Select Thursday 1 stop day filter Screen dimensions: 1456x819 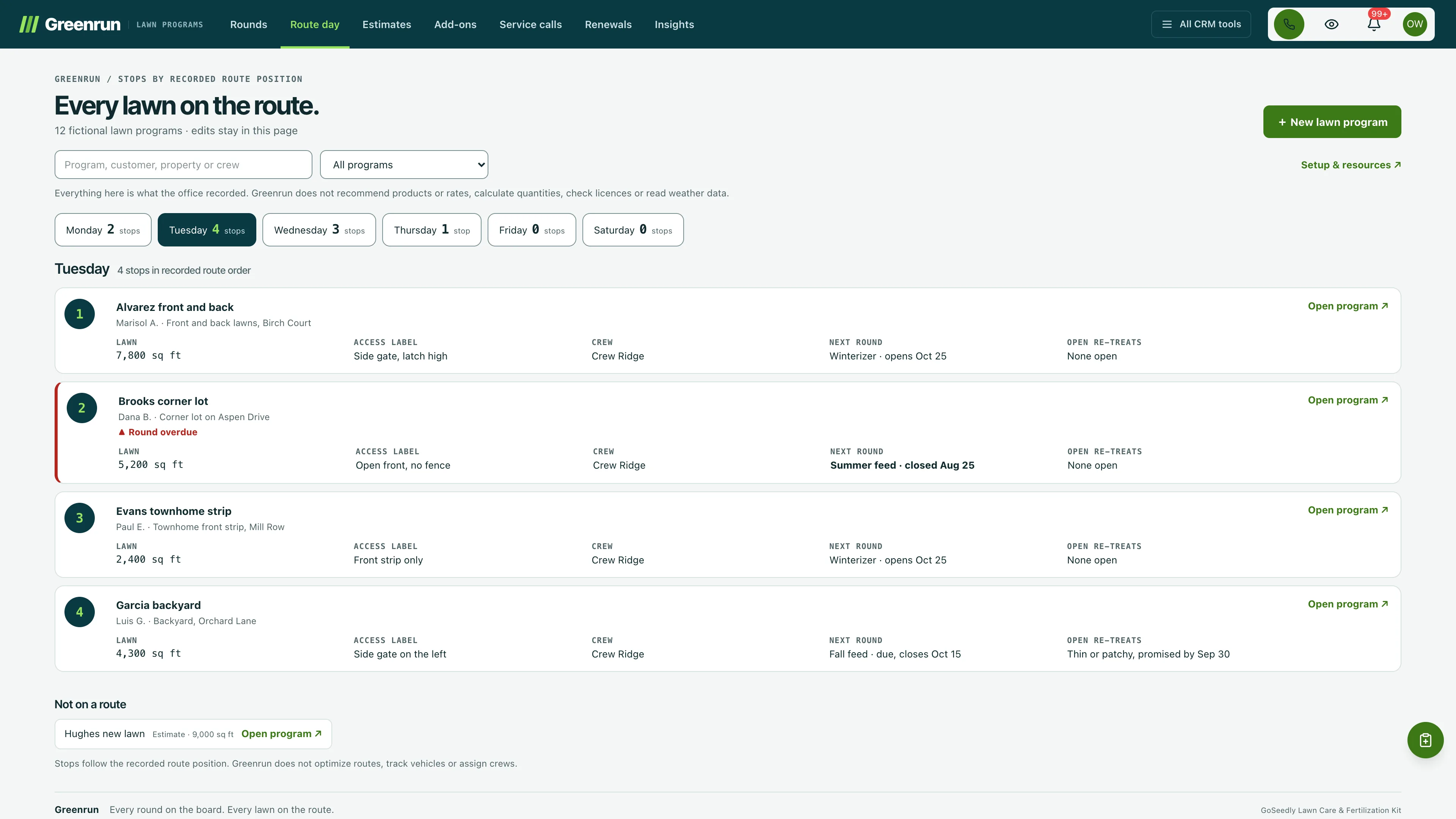point(432,229)
